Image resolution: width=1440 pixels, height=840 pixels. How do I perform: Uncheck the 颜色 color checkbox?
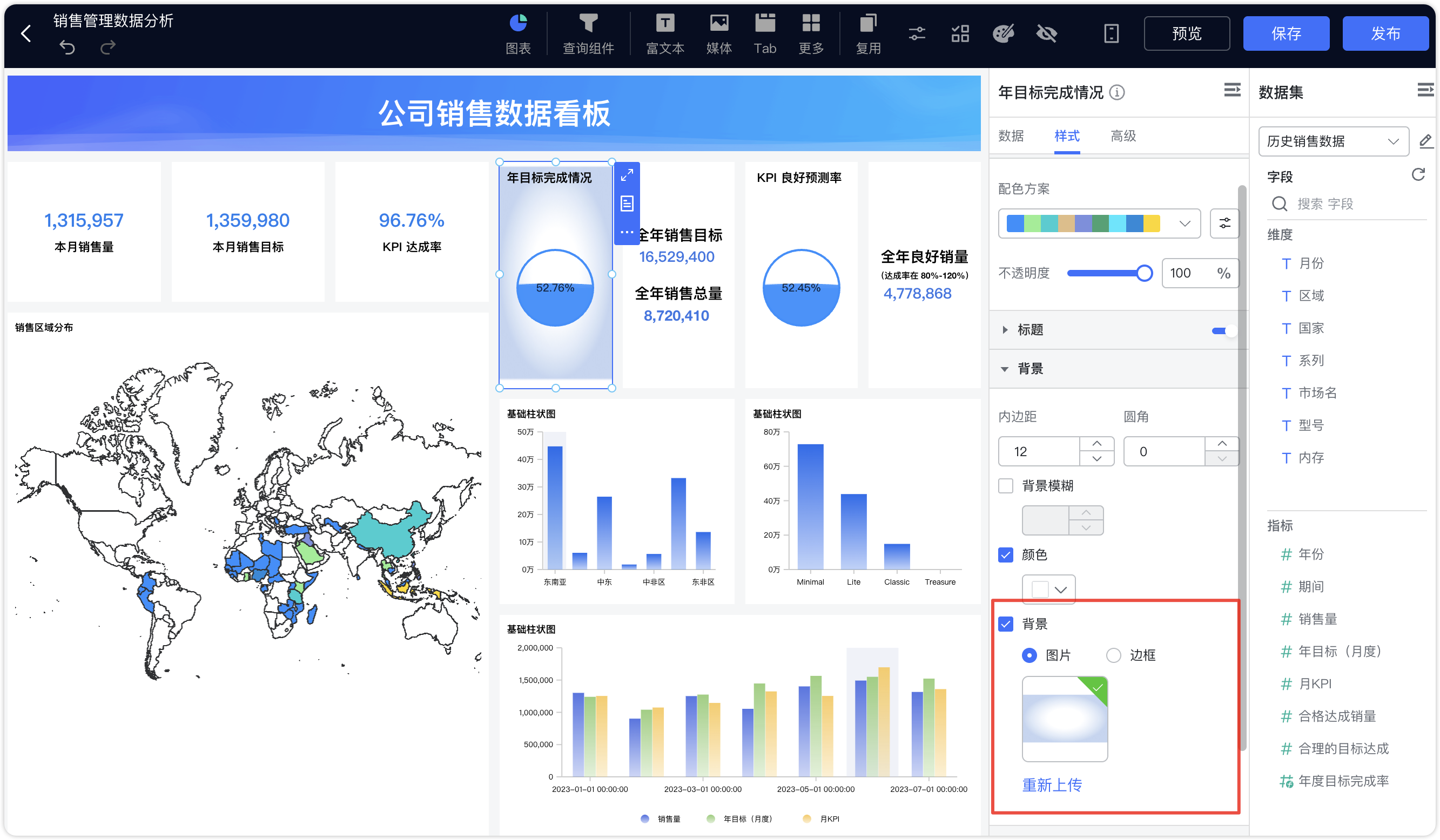[x=1006, y=554]
